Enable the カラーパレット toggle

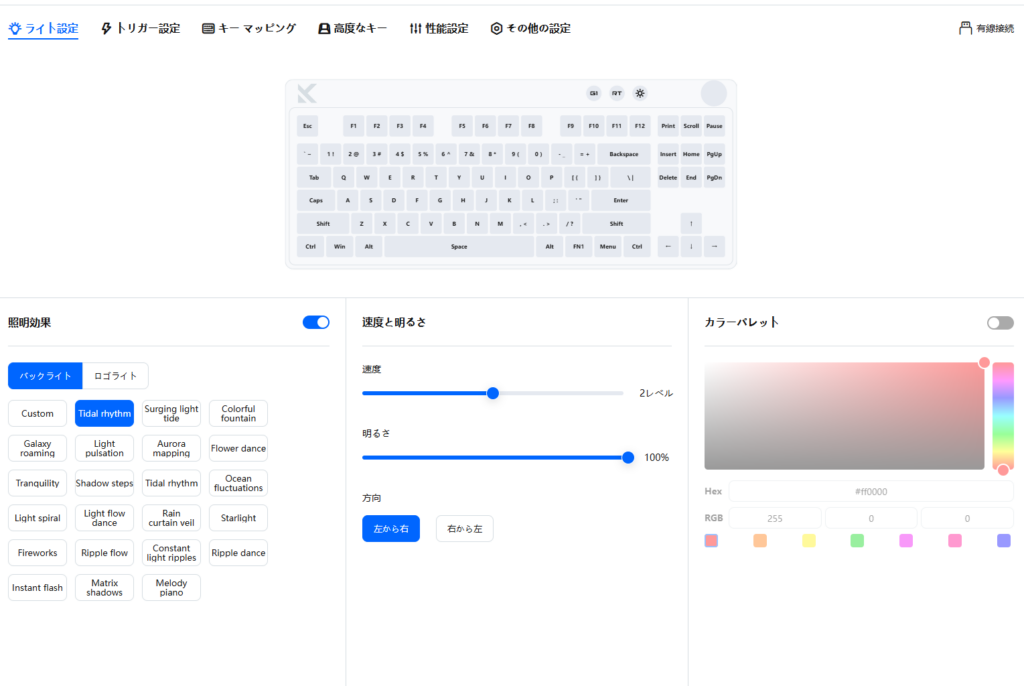click(999, 322)
